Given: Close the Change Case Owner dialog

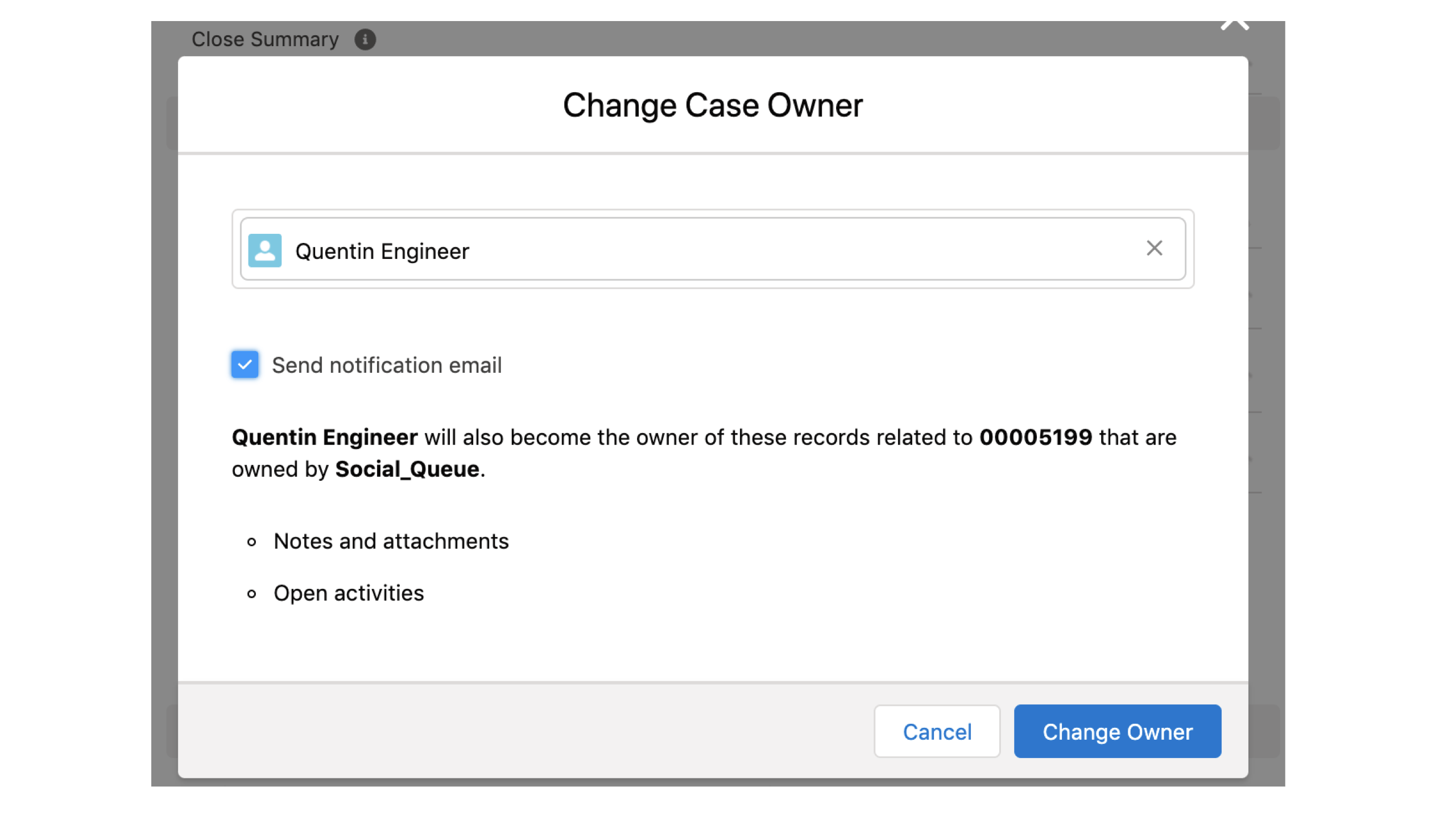Looking at the screenshot, I should coord(1234,25).
